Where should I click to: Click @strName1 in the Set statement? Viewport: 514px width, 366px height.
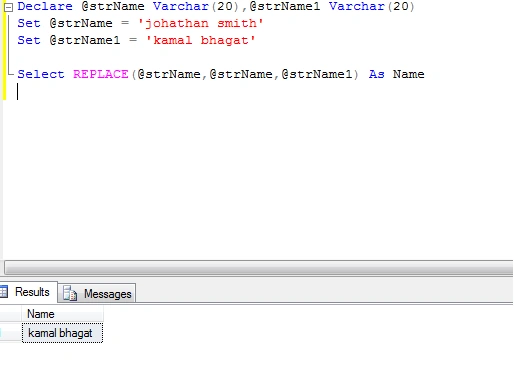85,40
